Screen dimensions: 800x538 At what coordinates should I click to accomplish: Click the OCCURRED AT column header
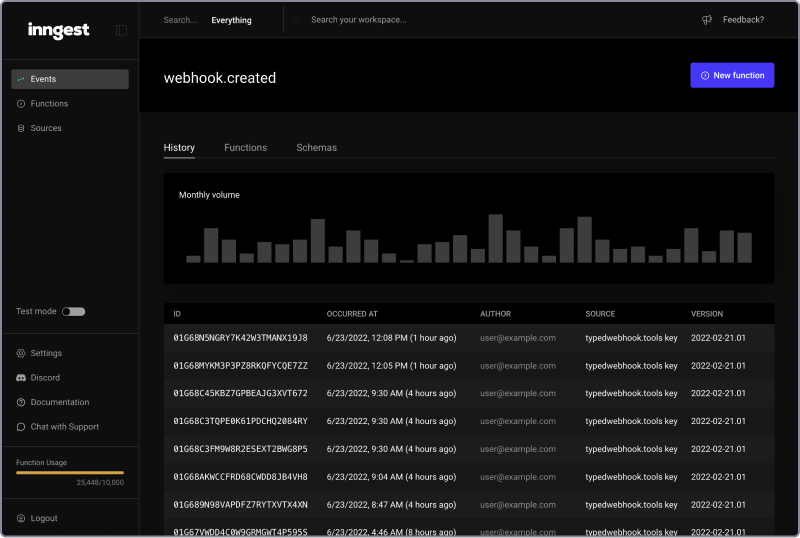[352, 314]
